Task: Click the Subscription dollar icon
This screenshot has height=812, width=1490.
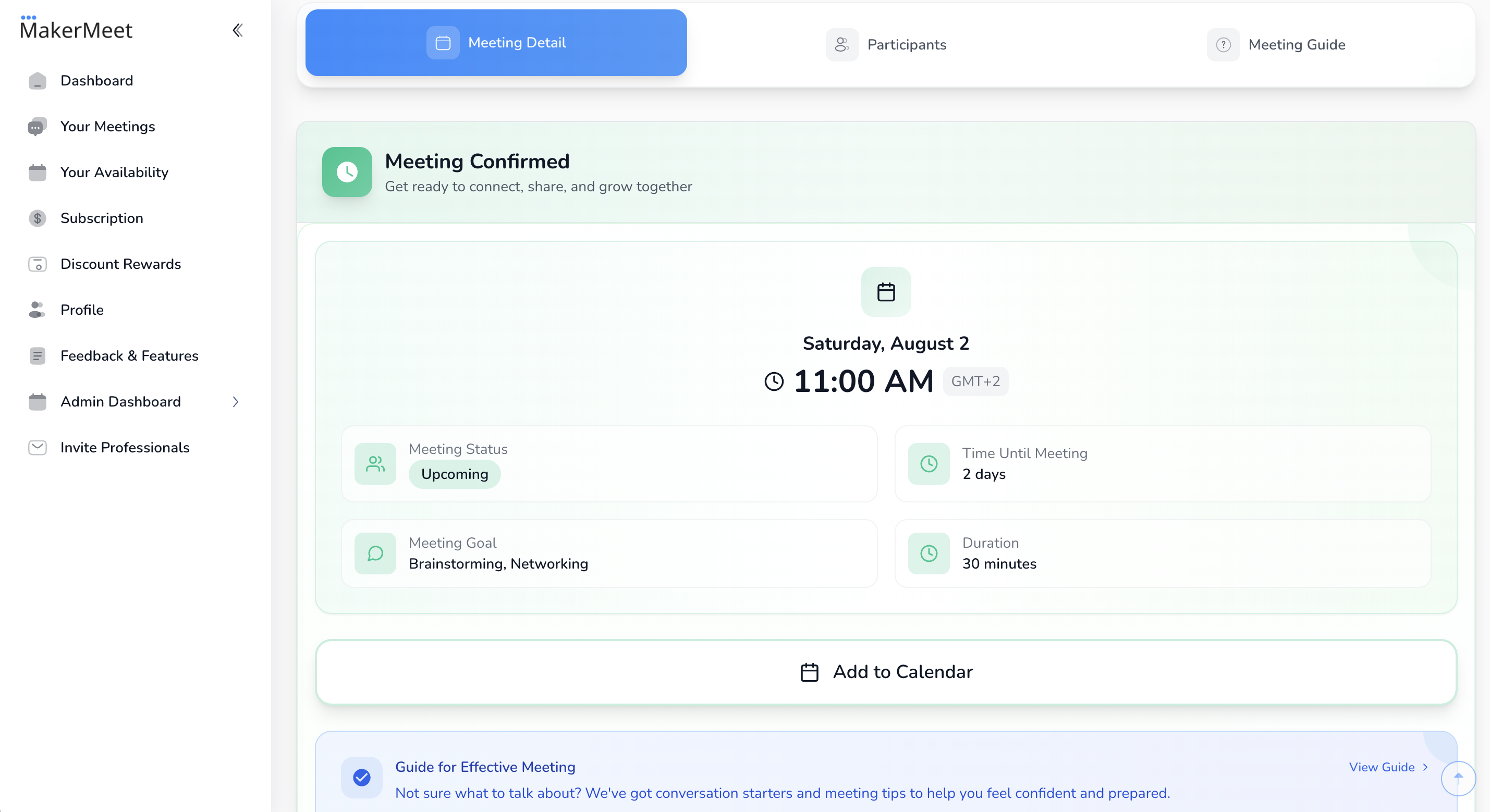Action: [x=38, y=218]
